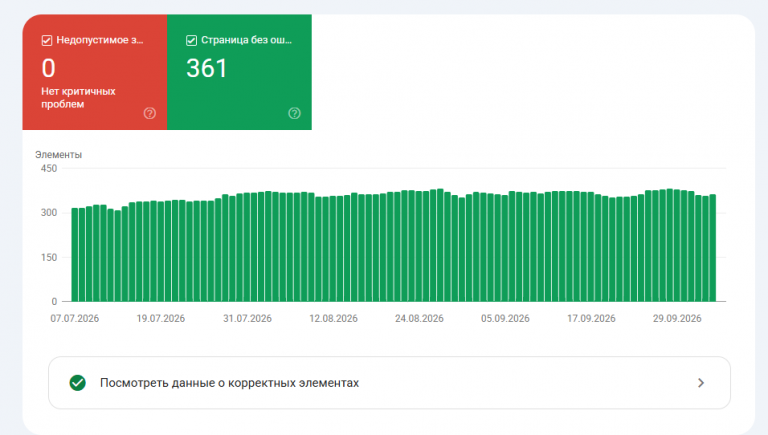Click the last green bar of the chart

point(713,248)
